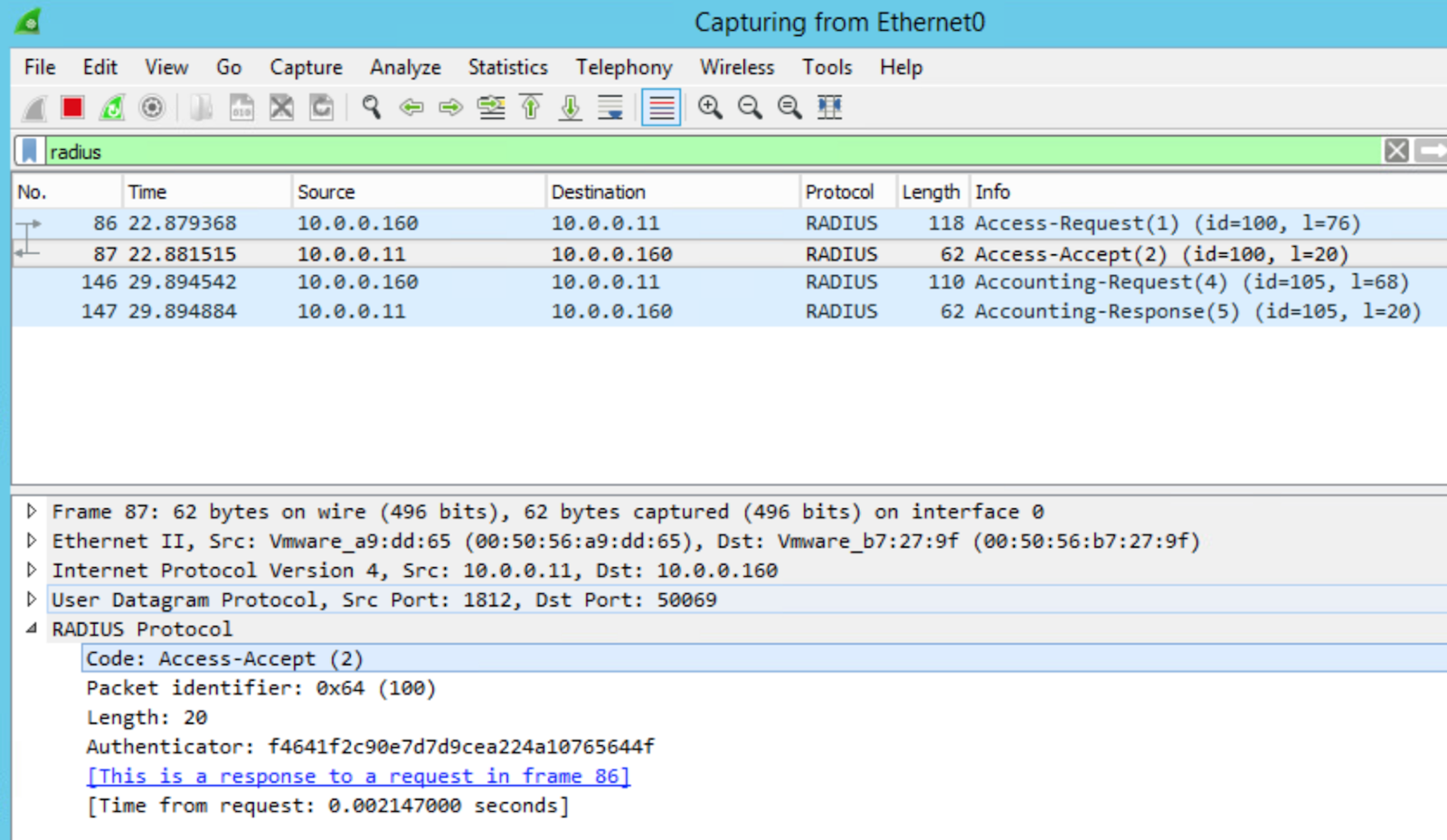Go back in packet history
The height and width of the screenshot is (840, 1447).
click(412, 107)
